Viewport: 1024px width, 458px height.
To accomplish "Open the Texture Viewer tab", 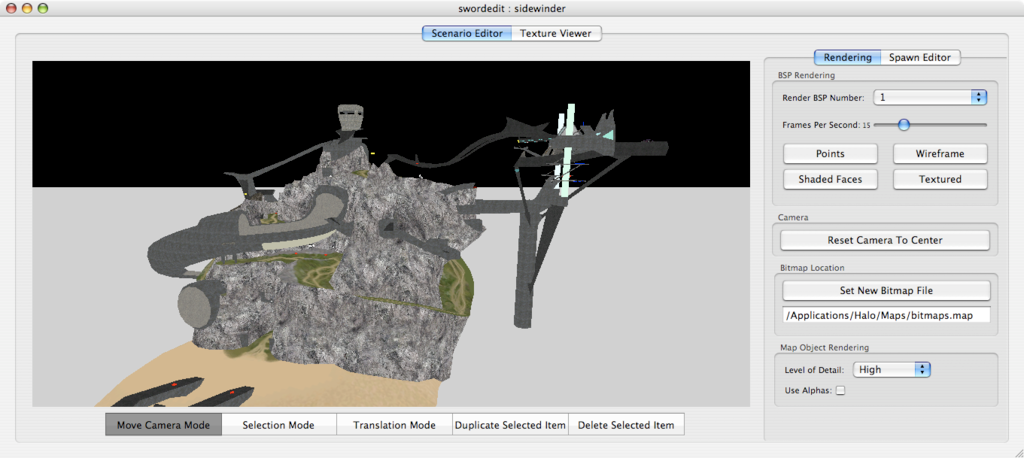I will (x=556, y=33).
